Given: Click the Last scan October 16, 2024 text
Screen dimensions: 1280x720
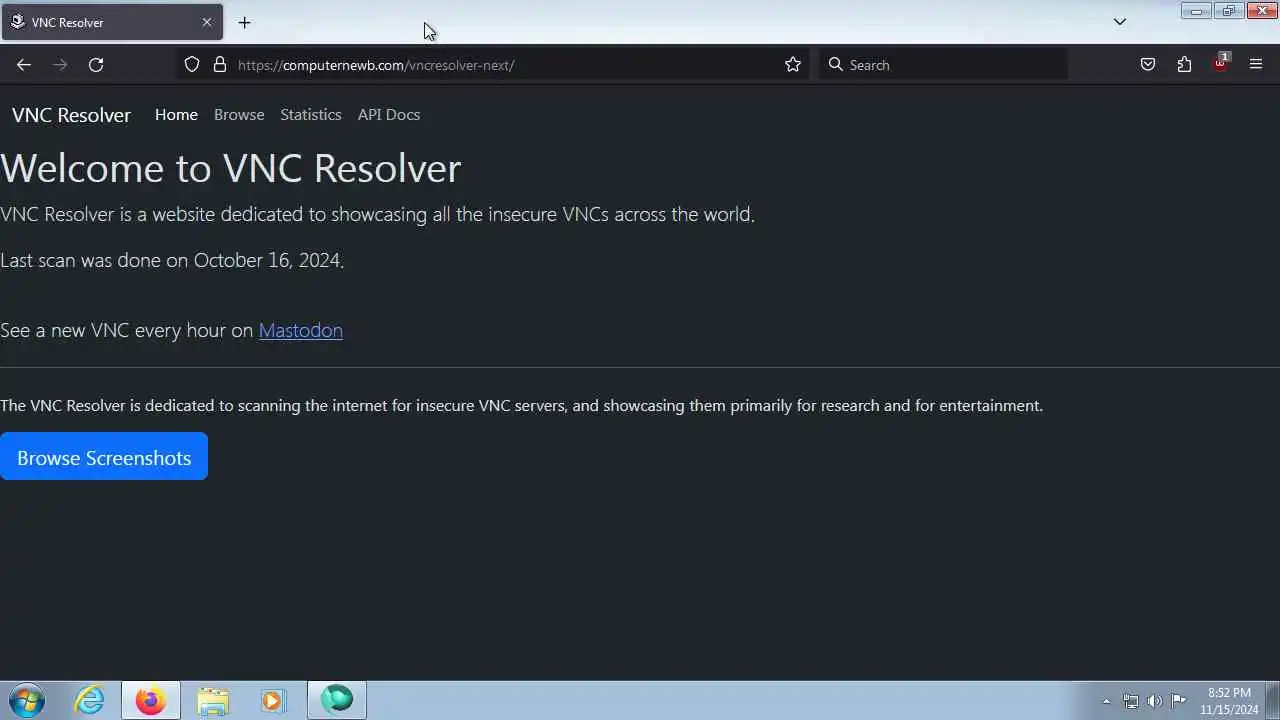Looking at the screenshot, I should (x=172, y=260).
